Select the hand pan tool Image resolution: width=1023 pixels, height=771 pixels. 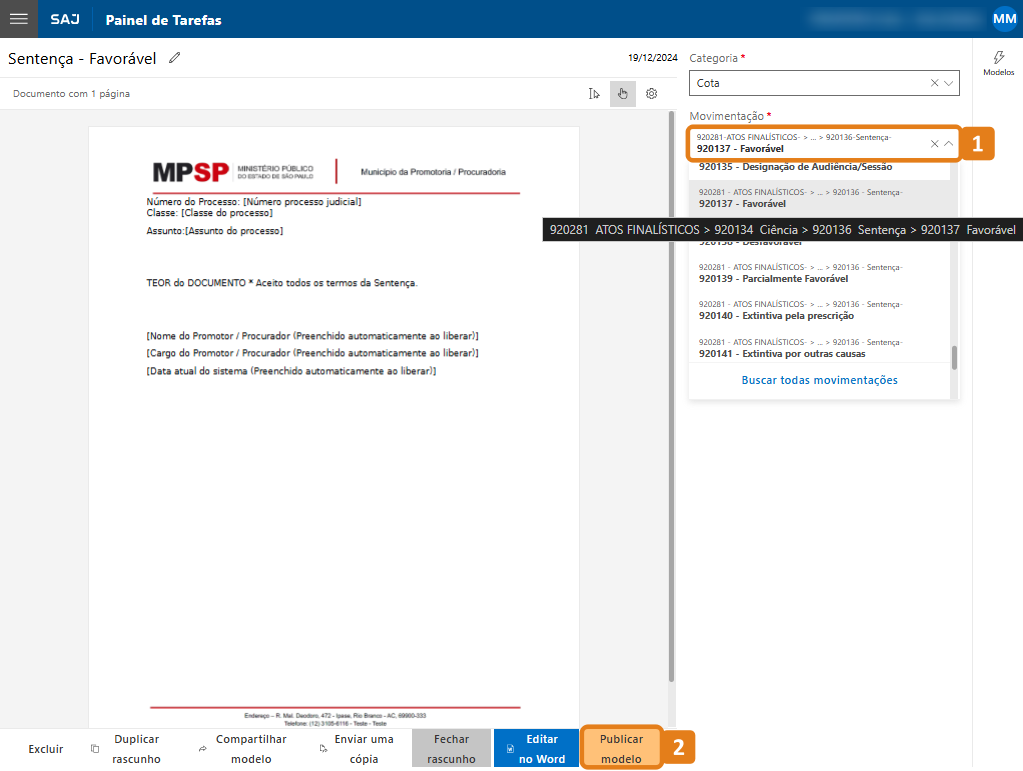tap(622, 94)
